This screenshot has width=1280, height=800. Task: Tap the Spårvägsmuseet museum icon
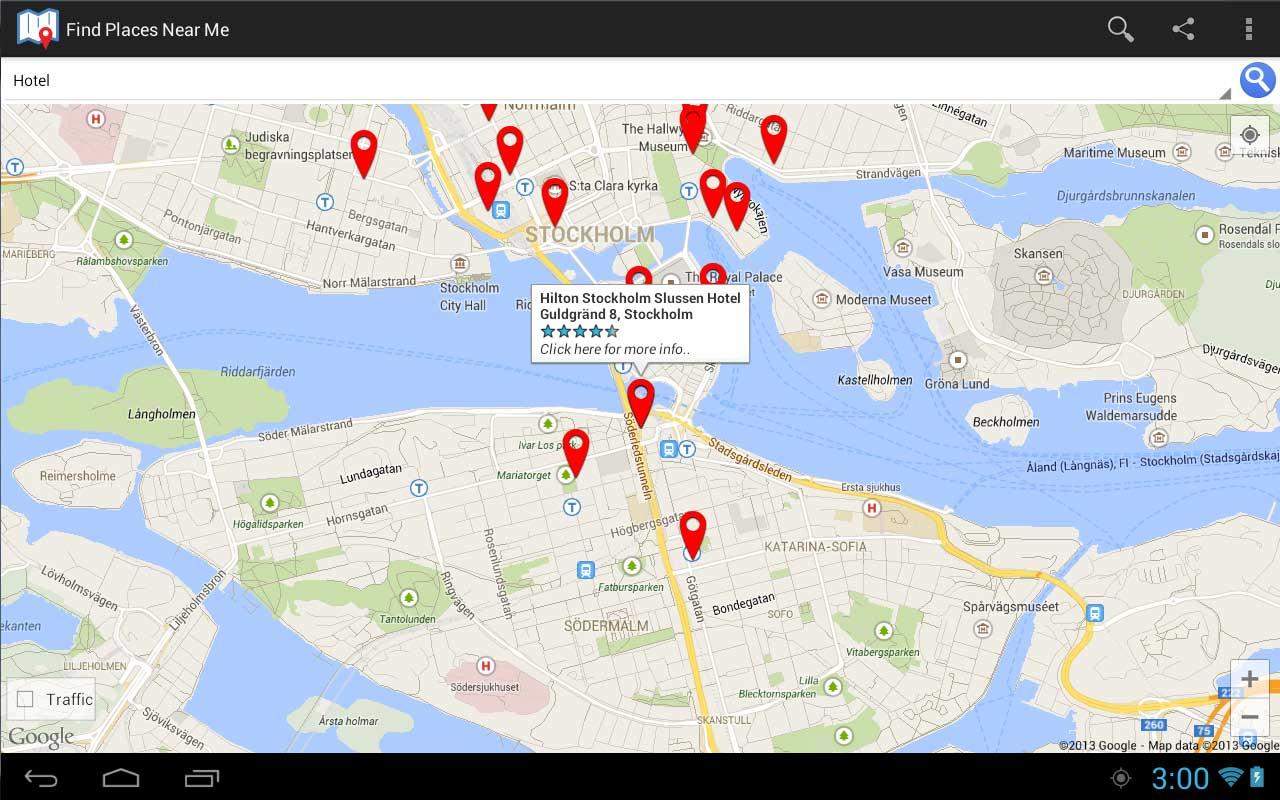click(983, 629)
